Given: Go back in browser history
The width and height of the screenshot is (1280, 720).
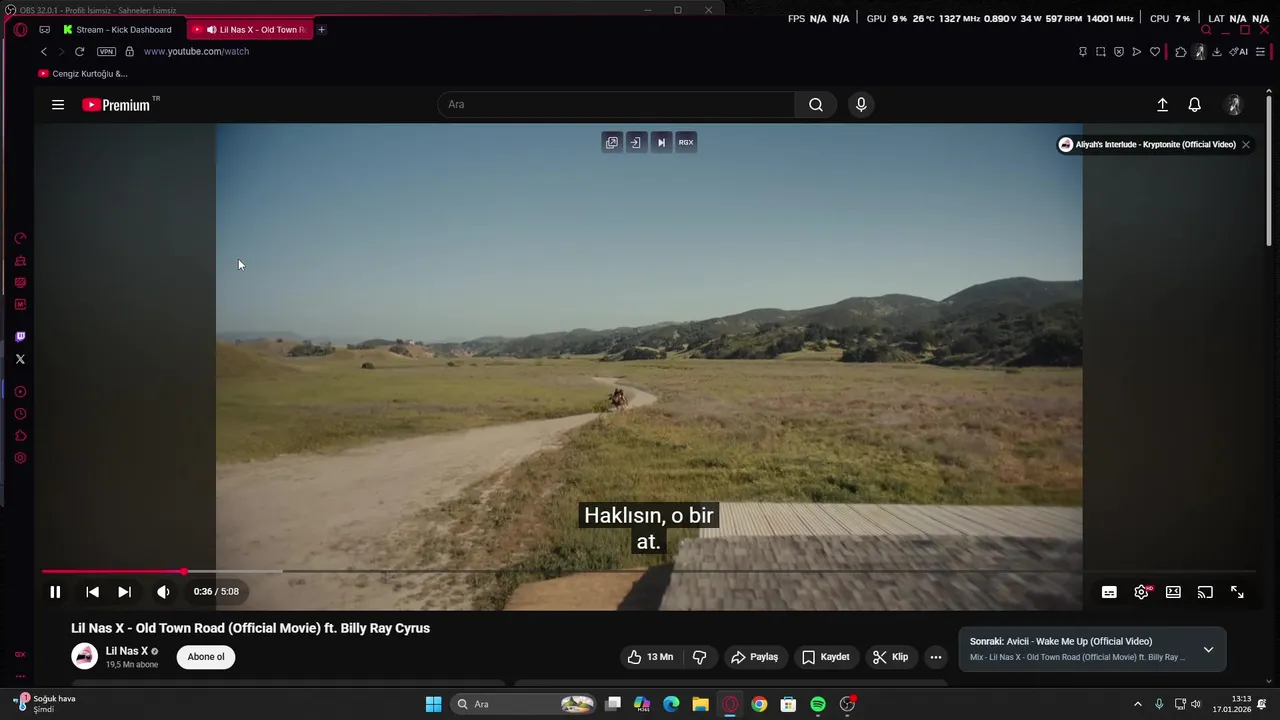Looking at the screenshot, I should tap(43, 52).
